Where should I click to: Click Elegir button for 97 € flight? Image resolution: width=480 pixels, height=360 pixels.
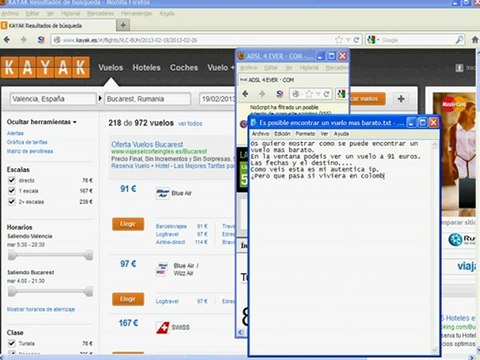point(128,299)
